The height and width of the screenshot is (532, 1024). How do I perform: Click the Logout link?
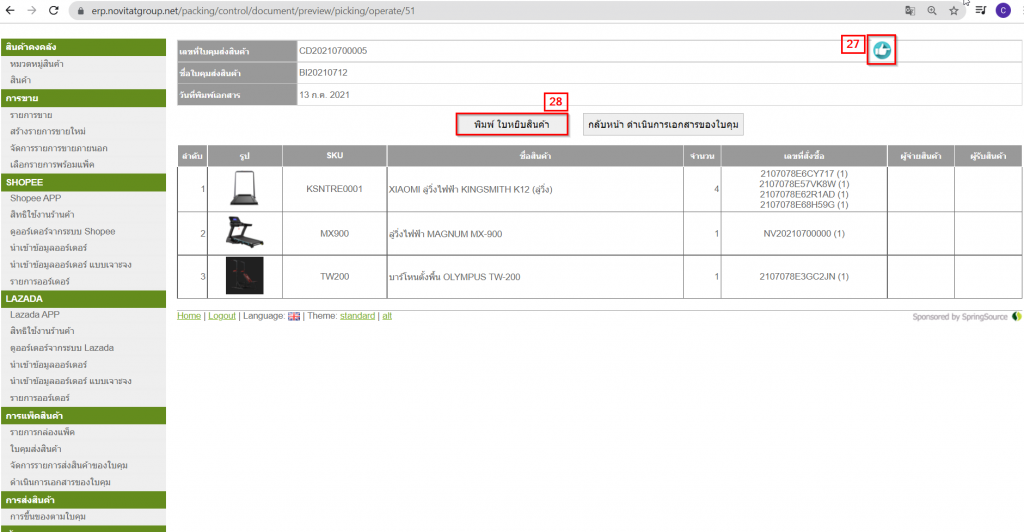click(222, 316)
